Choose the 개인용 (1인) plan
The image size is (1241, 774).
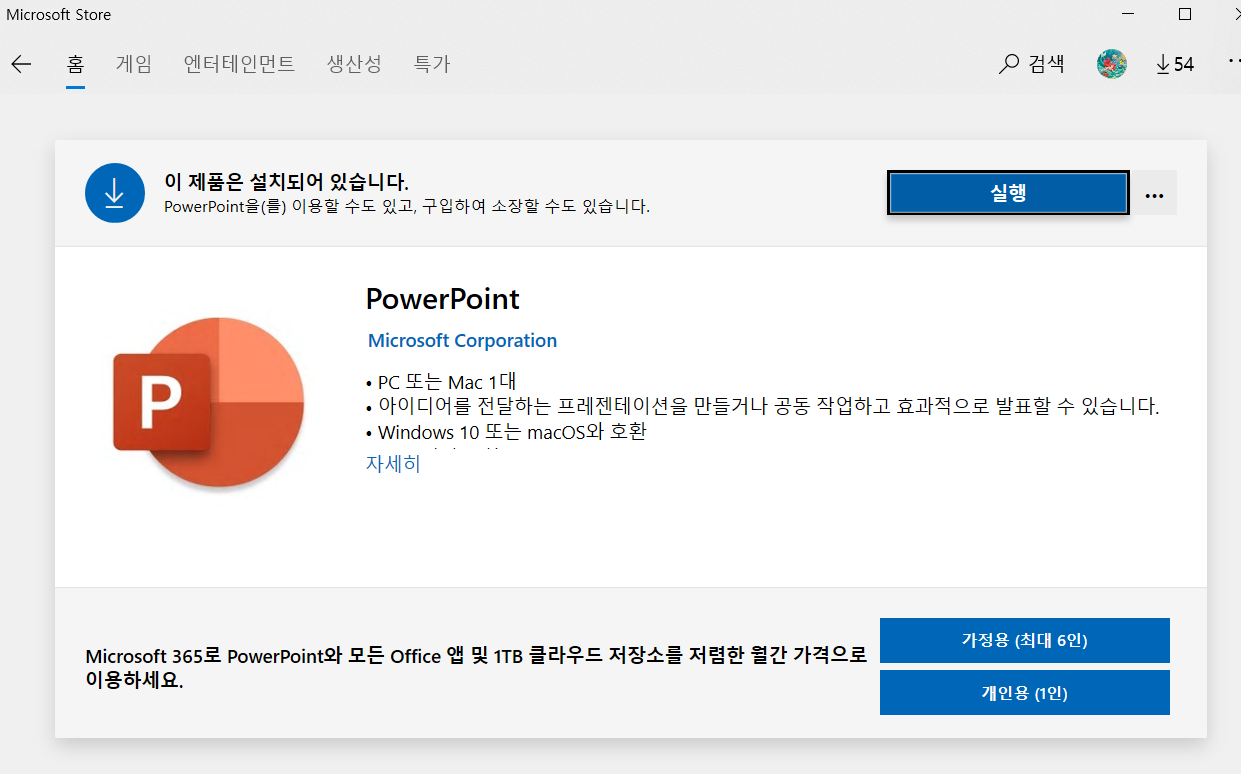coord(1024,692)
